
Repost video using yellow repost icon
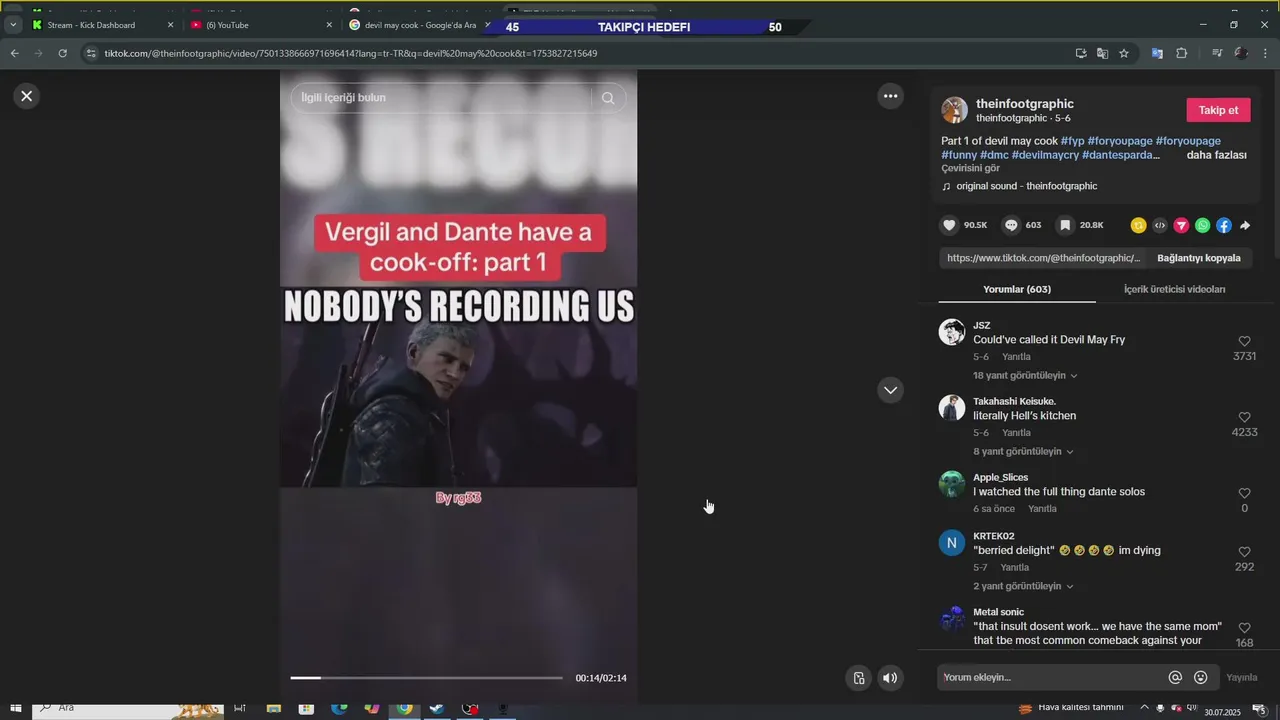pos(1138,226)
